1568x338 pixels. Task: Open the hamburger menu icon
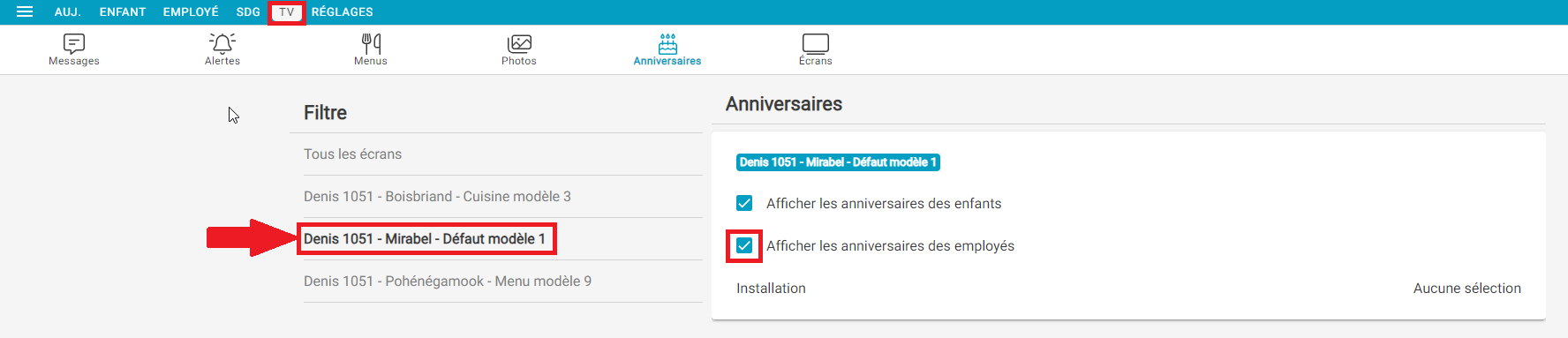25,11
